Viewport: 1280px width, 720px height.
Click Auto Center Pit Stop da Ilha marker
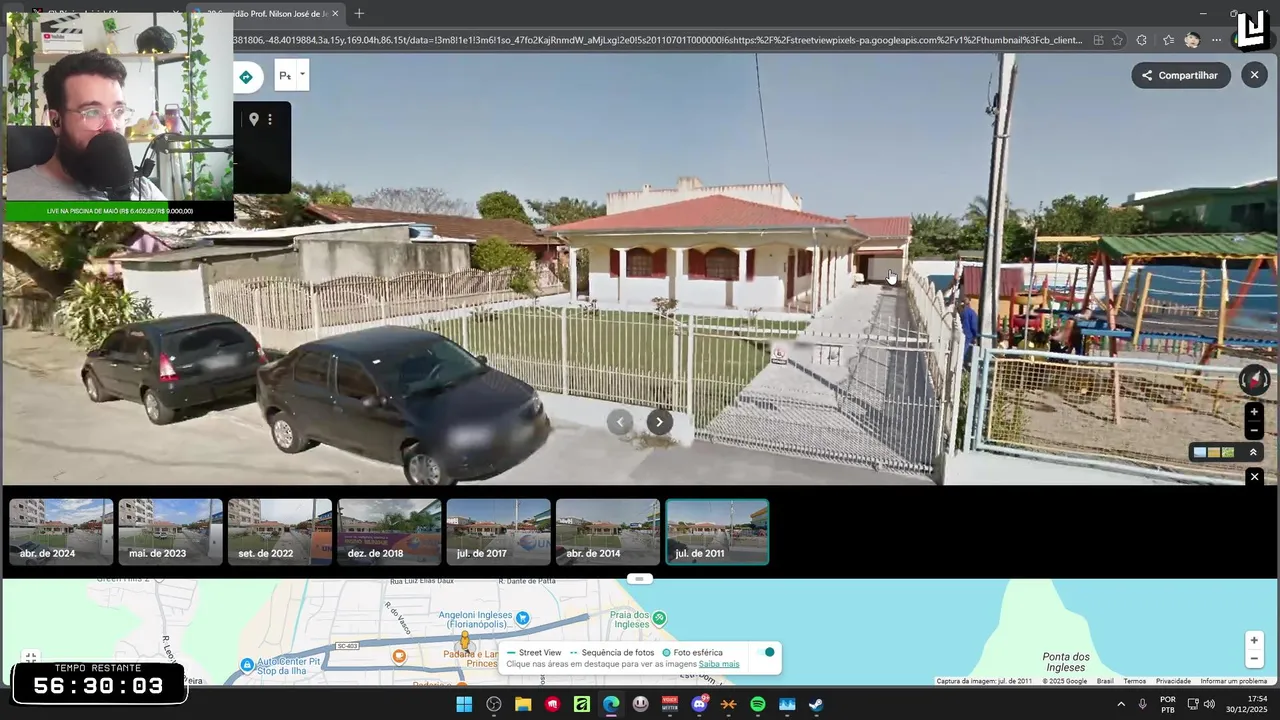[x=247, y=664]
